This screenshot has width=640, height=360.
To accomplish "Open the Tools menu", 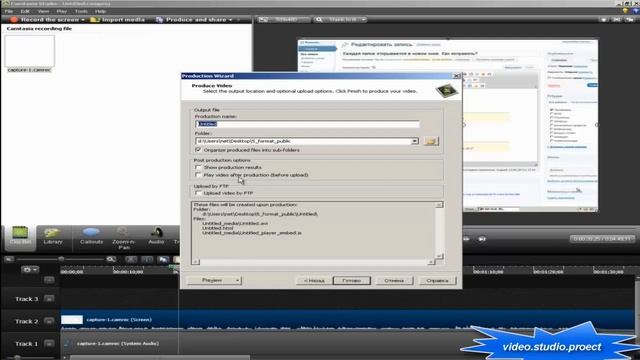I will tap(81, 11).
